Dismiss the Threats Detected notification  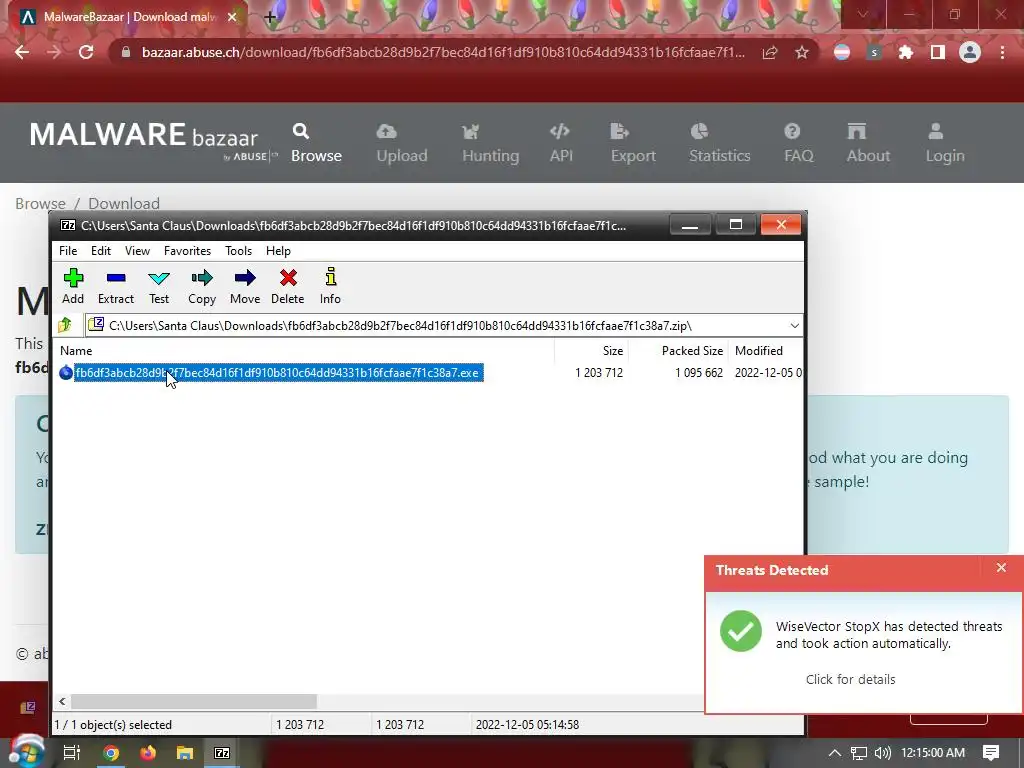pos(1001,568)
